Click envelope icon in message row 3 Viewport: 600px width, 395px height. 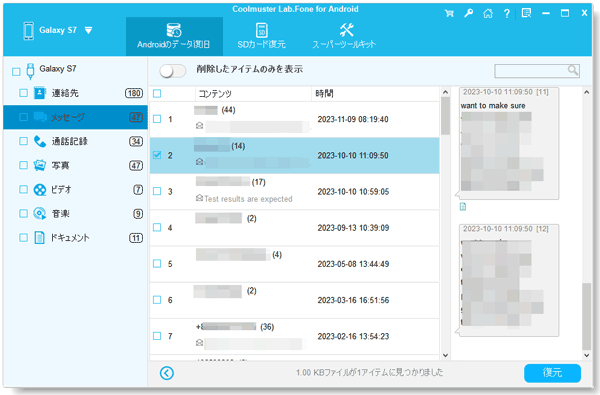point(199,198)
